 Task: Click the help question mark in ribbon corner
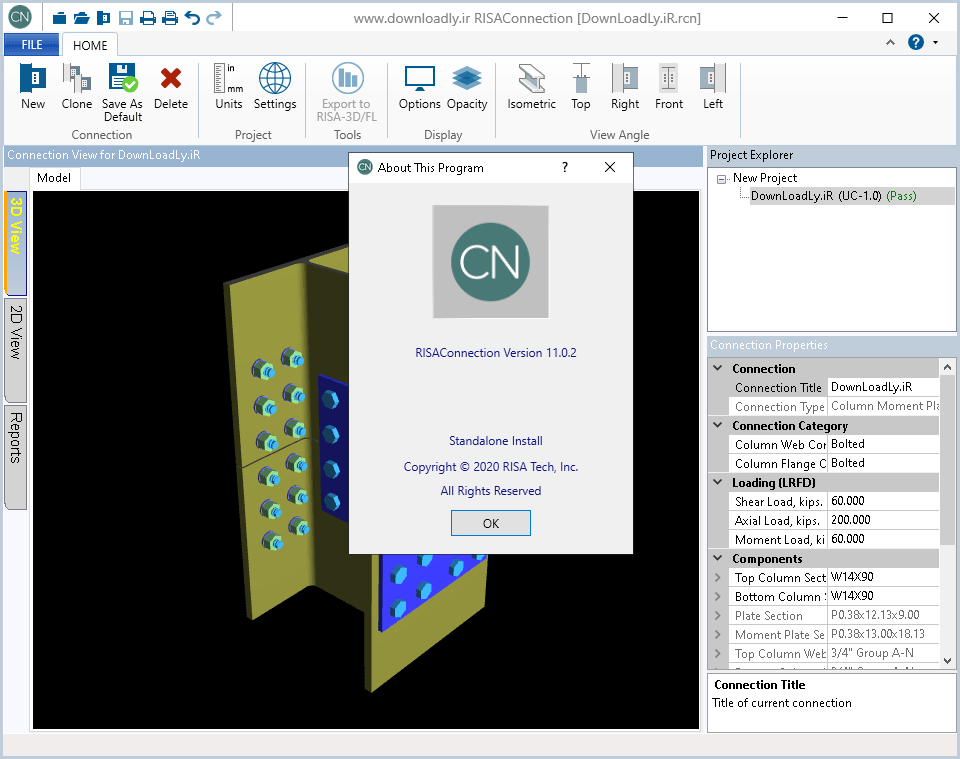[x=915, y=42]
